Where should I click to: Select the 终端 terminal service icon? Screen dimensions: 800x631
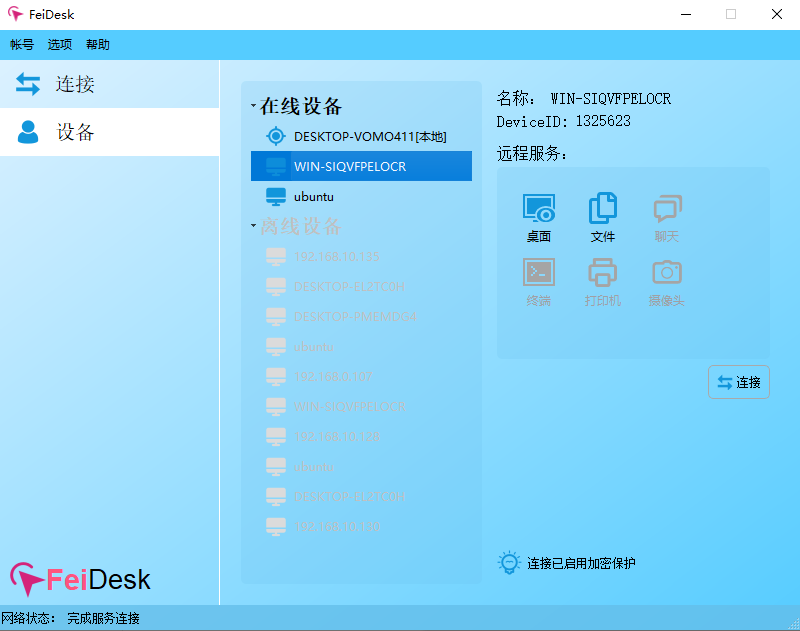[539, 282]
